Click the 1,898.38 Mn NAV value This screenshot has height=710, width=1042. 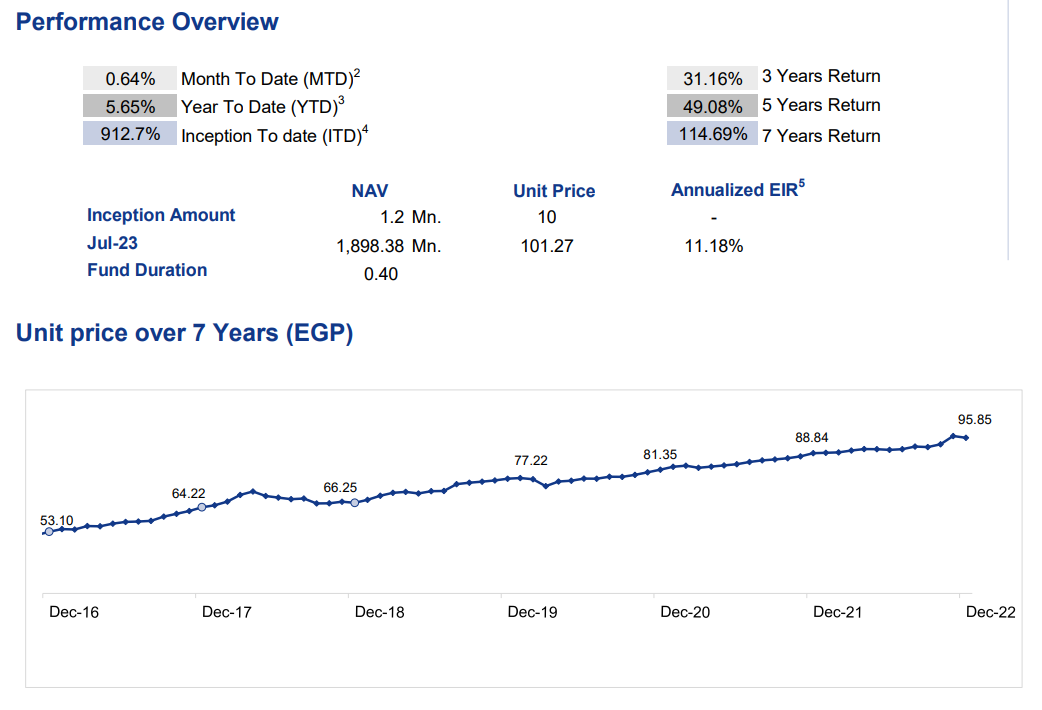tap(372, 247)
